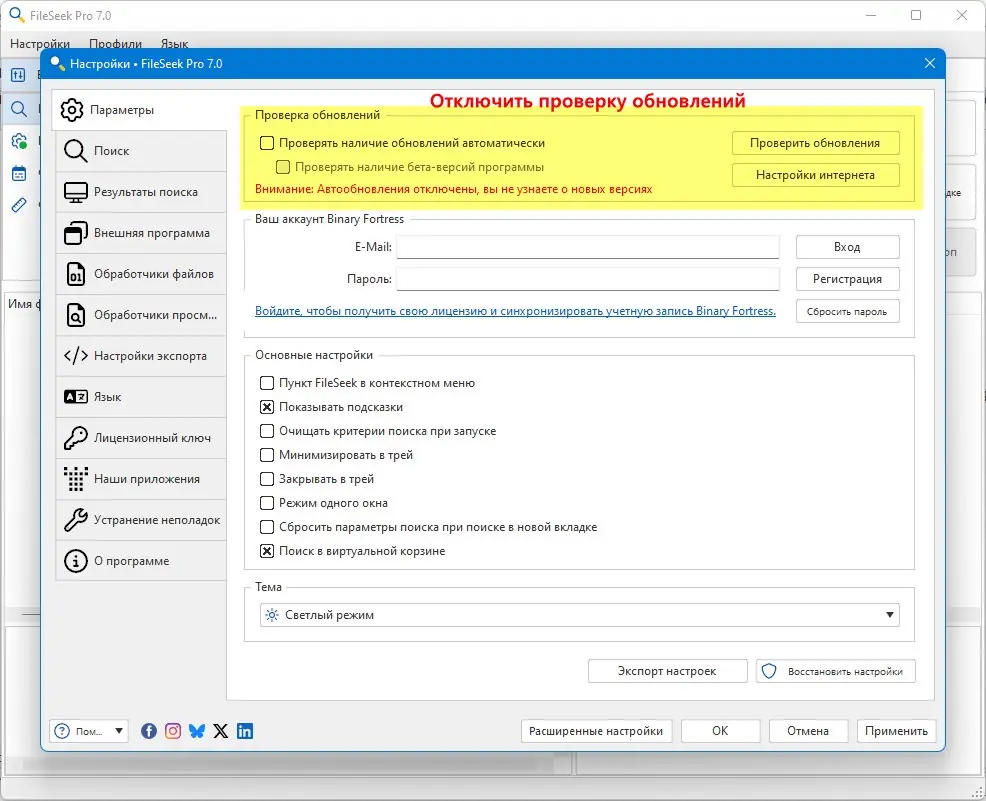
Task: Enable Пункт FileSeek в контекстном меню
Action: tap(267, 383)
